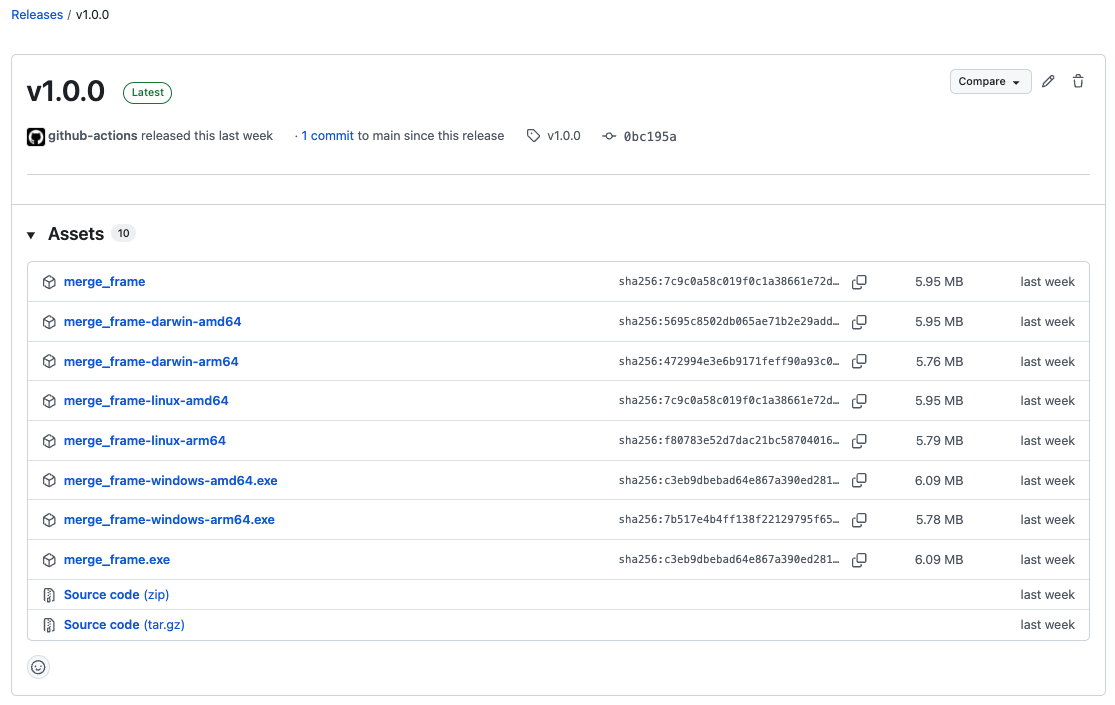Open the Compare dropdown
The height and width of the screenshot is (705, 1115).
pyautogui.click(x=990, y=81)
